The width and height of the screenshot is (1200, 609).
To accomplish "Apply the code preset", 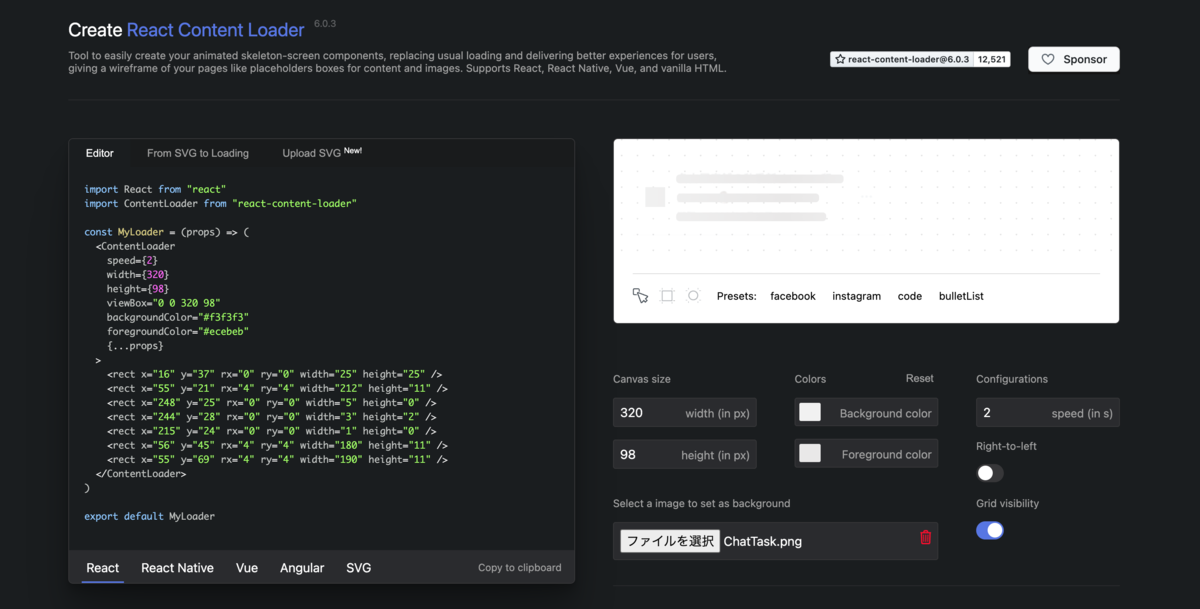I will pyautogui.click(x=910, y=296).
